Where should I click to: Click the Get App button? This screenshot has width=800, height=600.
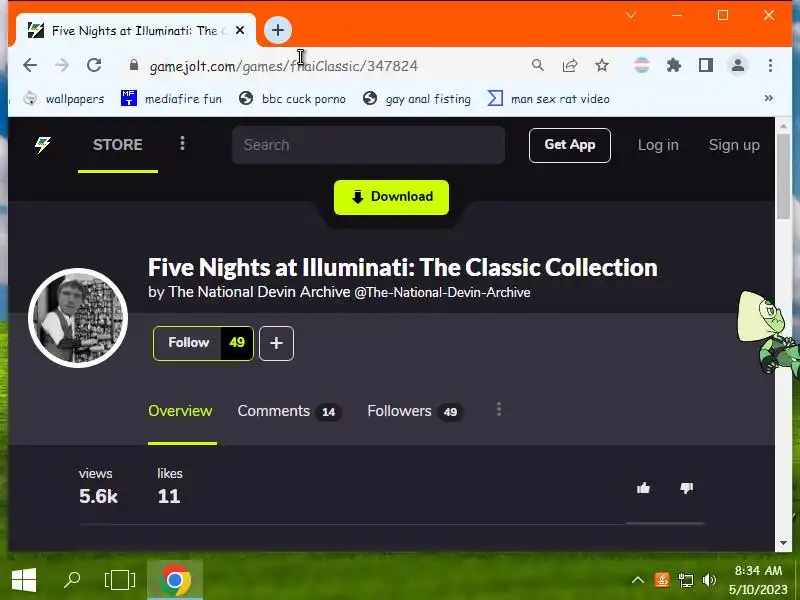(570, 145)
